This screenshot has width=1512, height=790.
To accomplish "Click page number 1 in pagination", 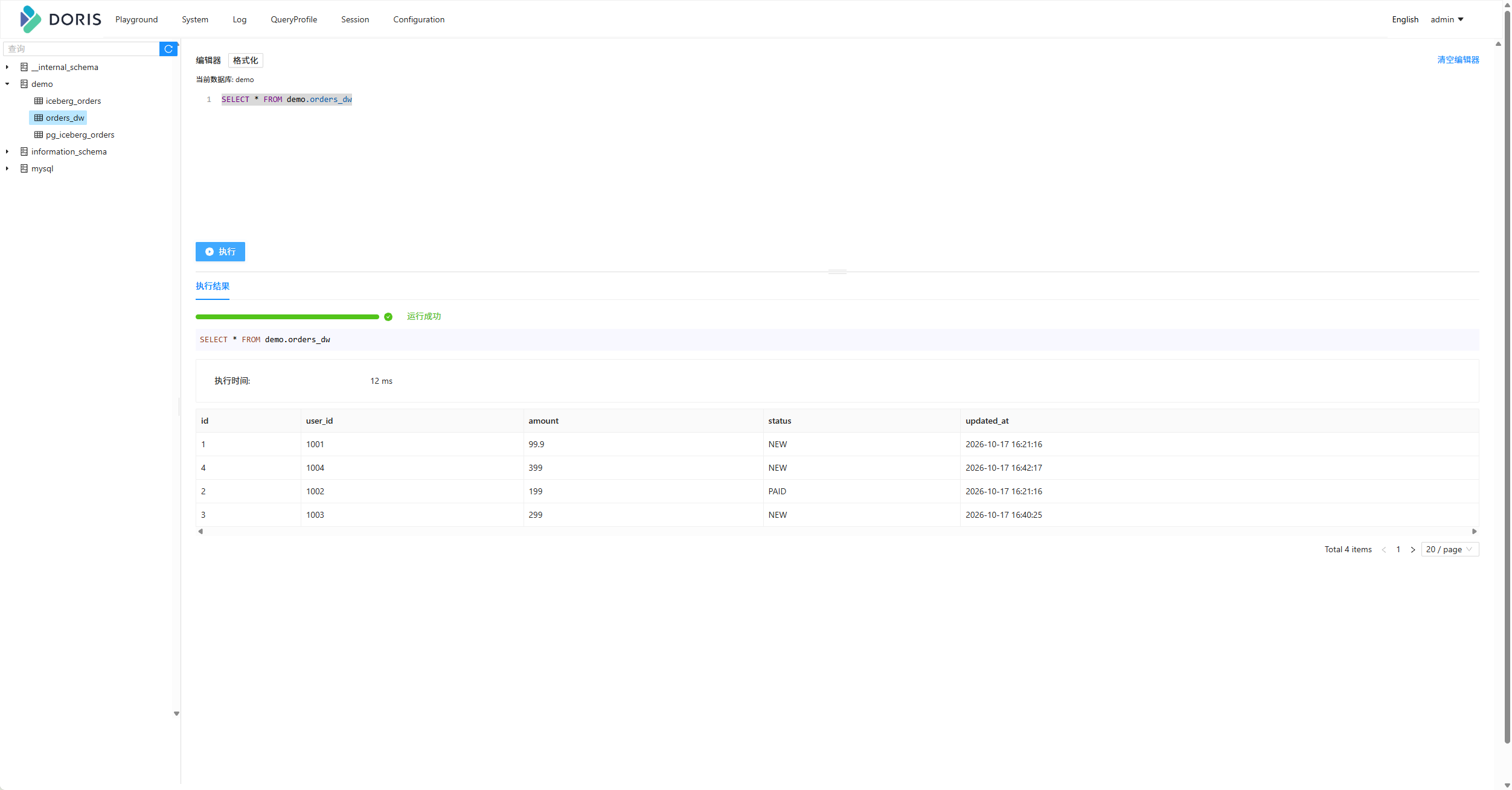I will click(1398, 549).
